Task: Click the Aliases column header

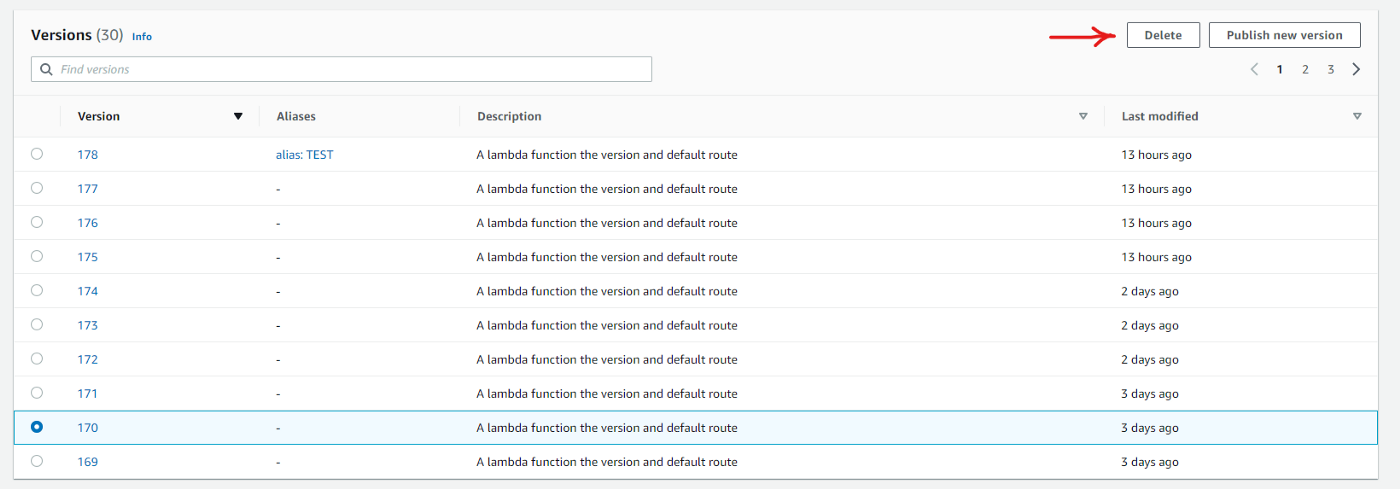Action: (x=296, y=116)
